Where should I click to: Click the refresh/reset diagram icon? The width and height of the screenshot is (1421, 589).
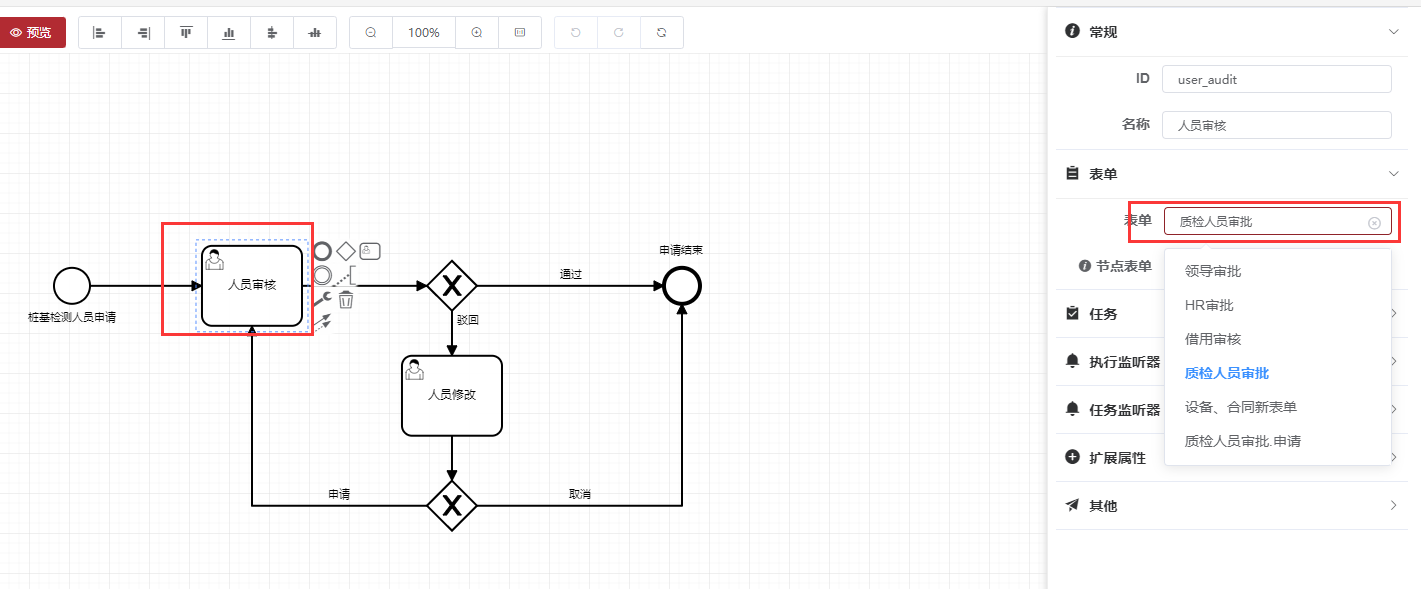pos(661,33)
